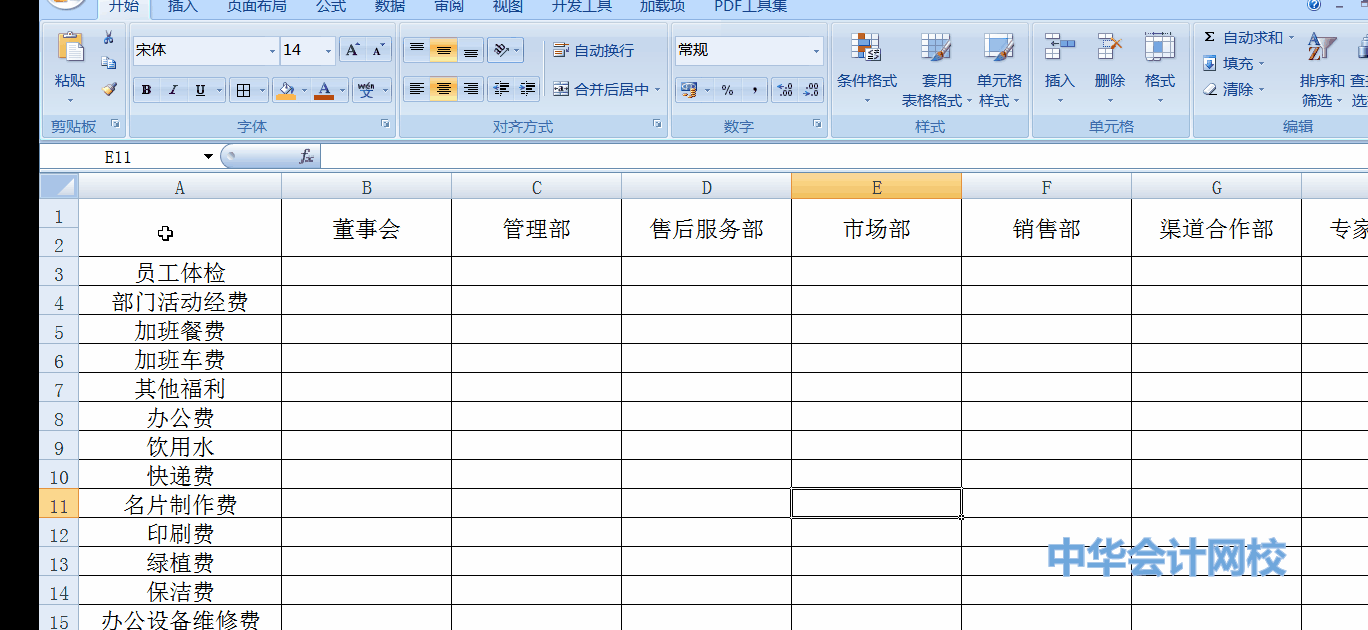The width and height of the screenshot is (1368, 630).
Task: Toggle align text left
Action: coord(417,89)
